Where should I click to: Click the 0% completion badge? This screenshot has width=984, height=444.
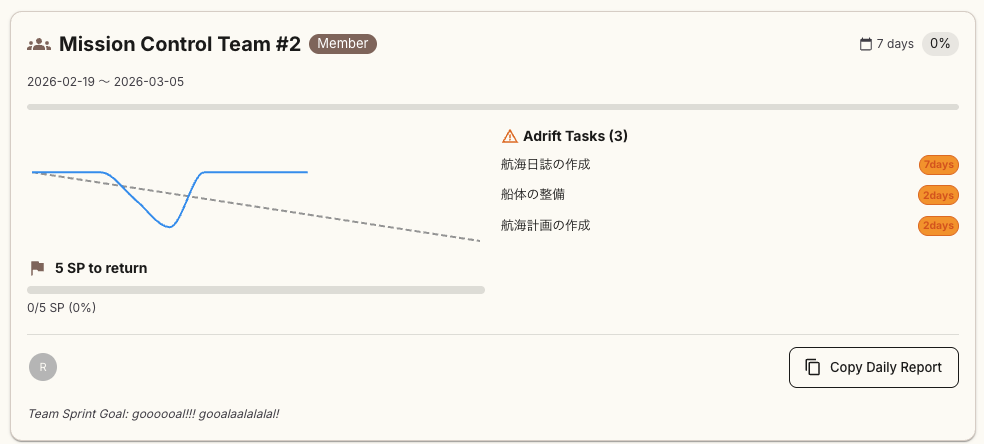pyautogui.click(x=940, y=44)
